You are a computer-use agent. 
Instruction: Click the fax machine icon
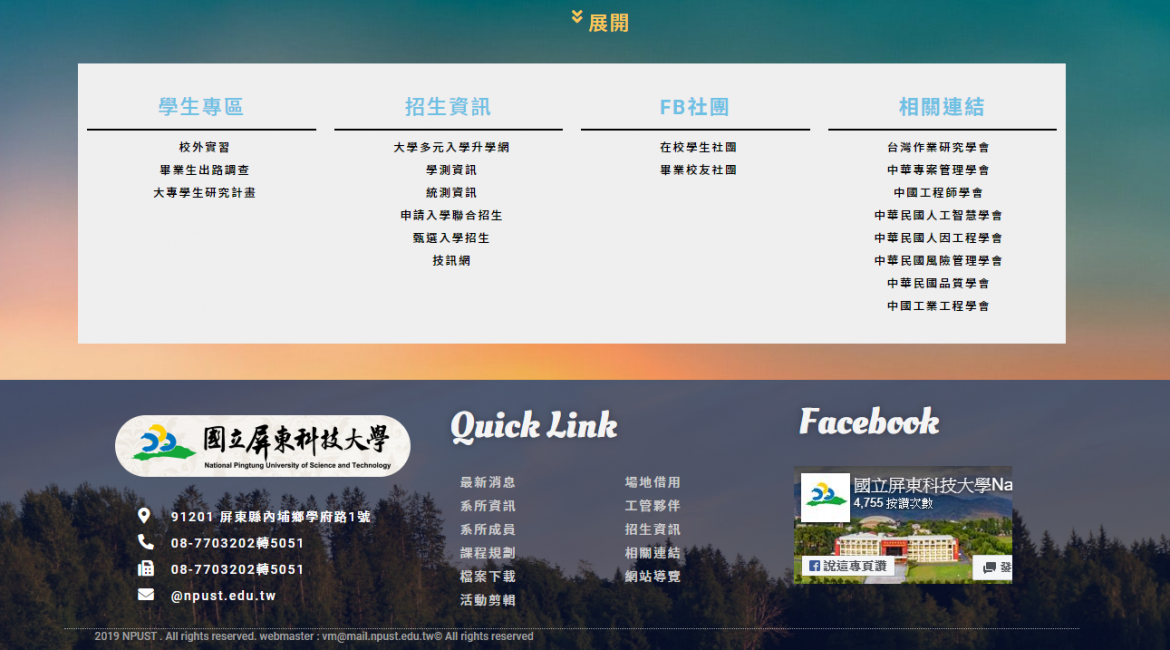tap(146, 569)
